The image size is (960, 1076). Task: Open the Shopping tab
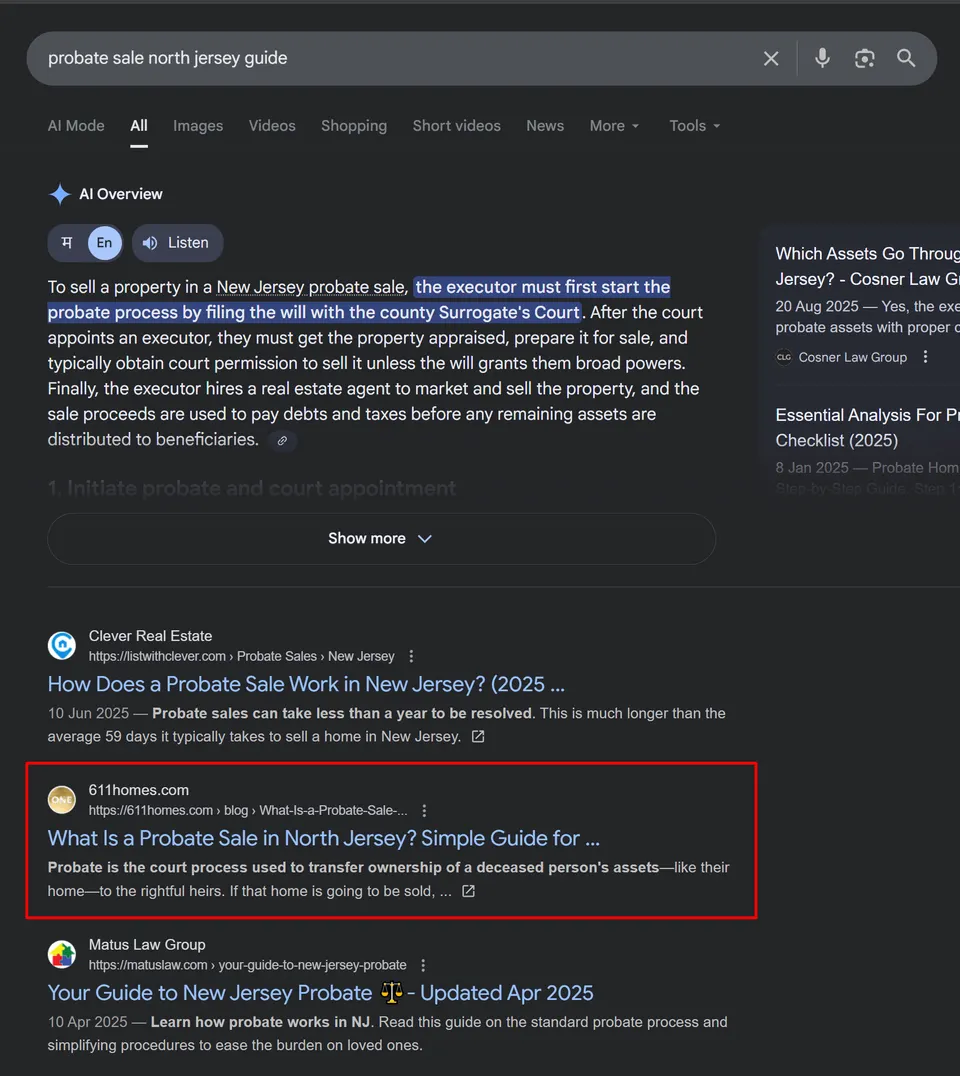[354, 126]
